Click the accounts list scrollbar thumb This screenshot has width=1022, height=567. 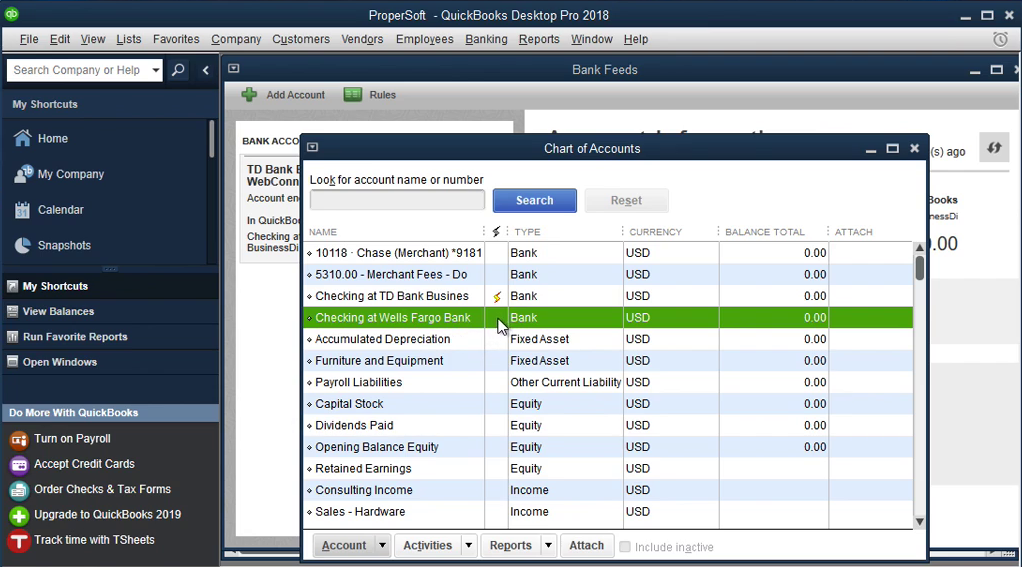(920, 268)
